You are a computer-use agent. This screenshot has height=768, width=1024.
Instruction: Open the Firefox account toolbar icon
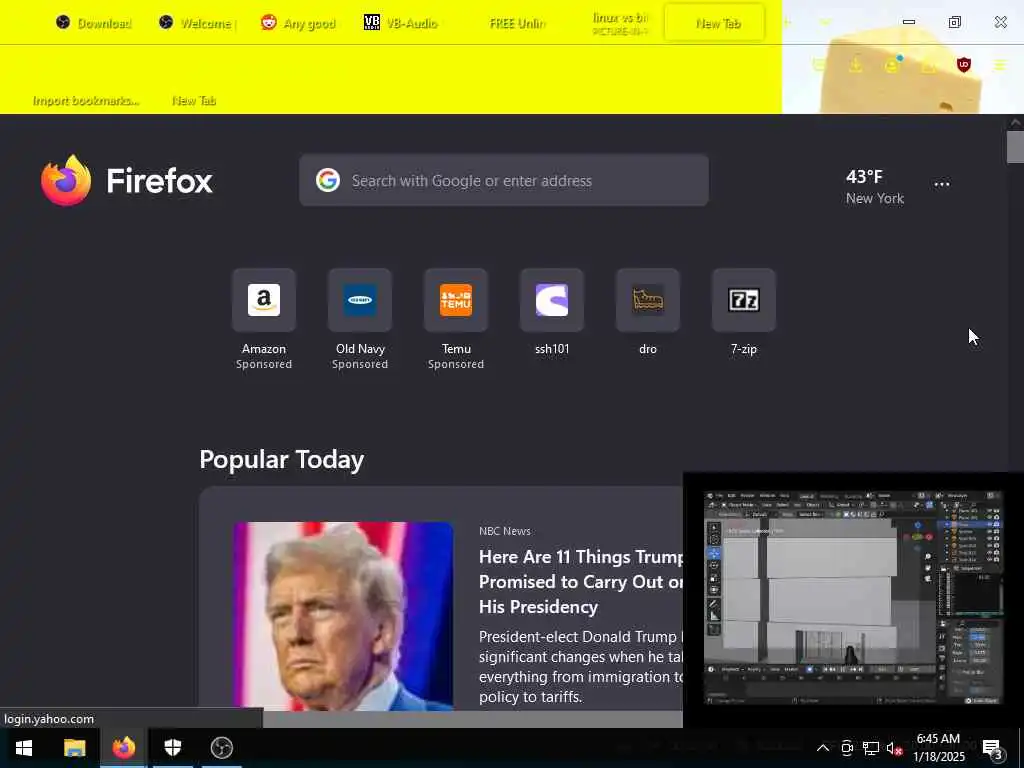891,65
